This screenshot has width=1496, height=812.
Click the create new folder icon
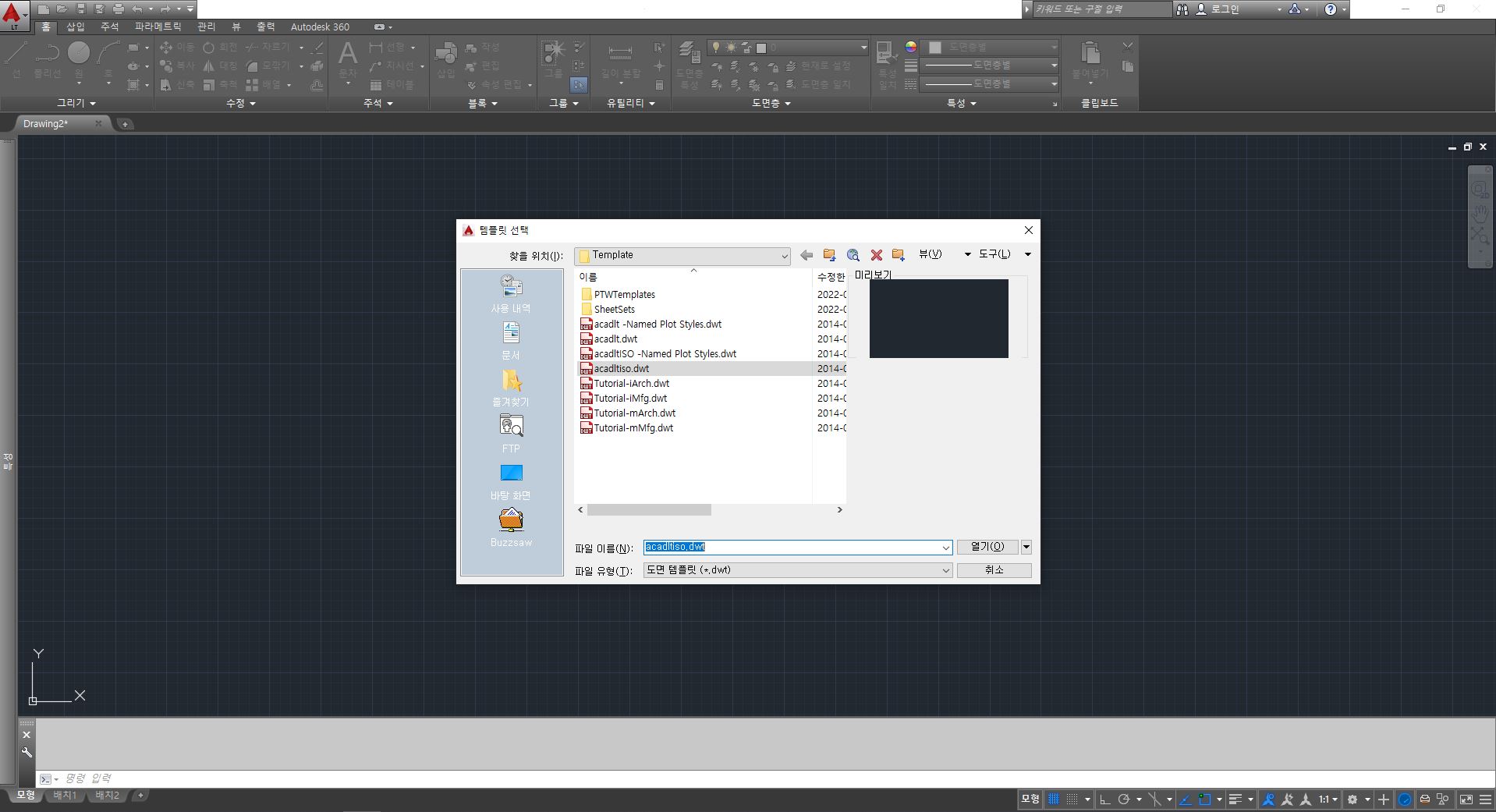899,255
